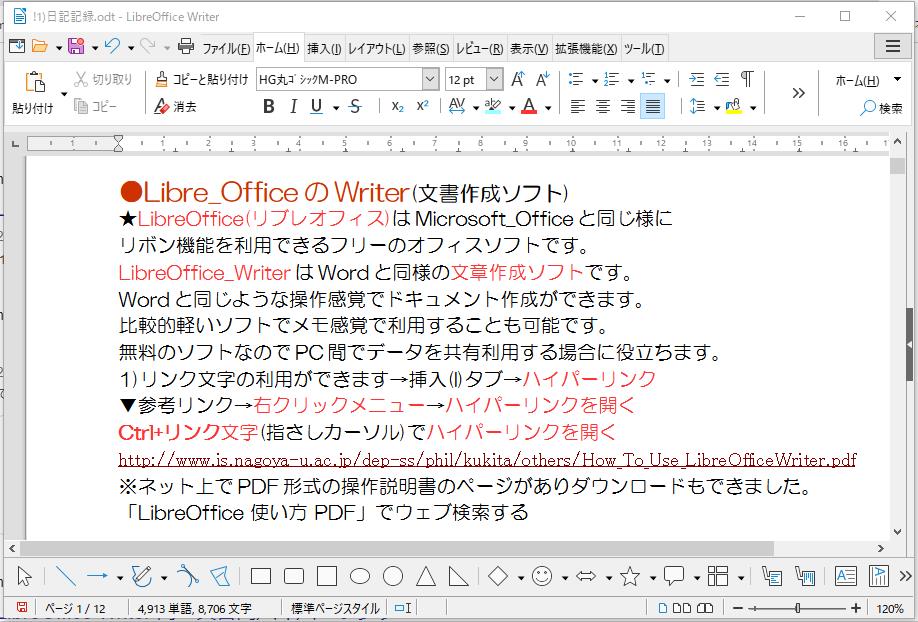Click the Cut (切り取り) scissors icon

tap(81, 79)
